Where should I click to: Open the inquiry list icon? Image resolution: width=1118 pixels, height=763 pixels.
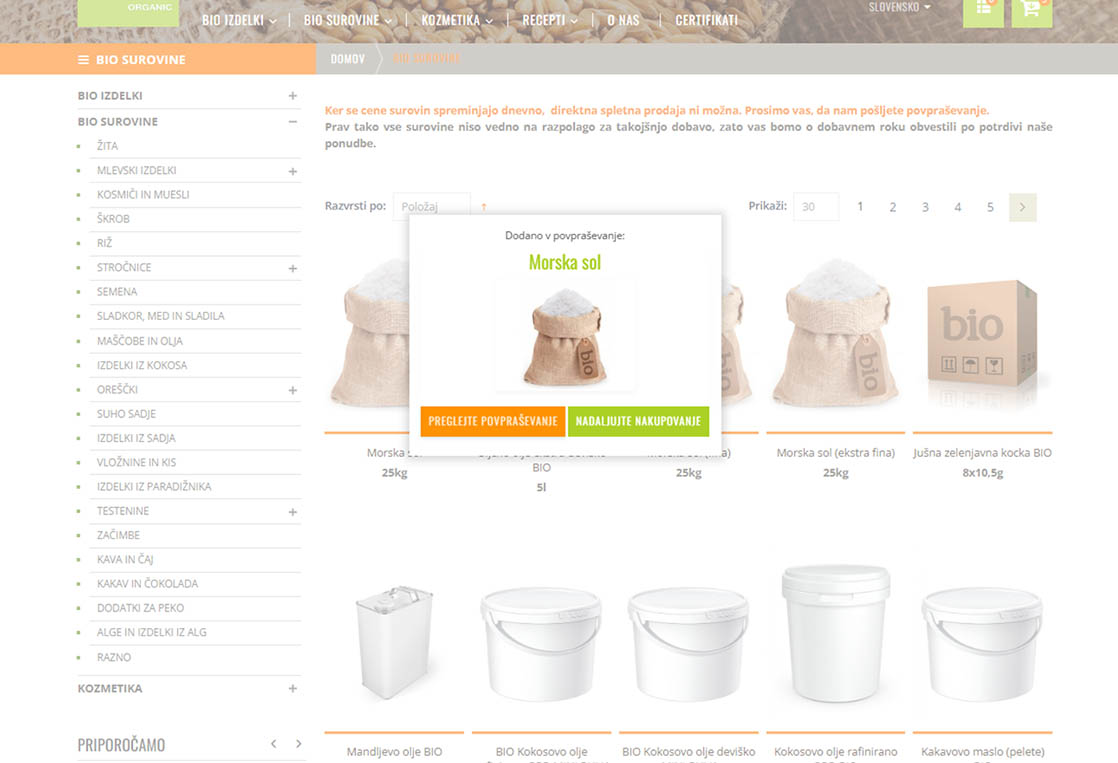click(983, 9)
